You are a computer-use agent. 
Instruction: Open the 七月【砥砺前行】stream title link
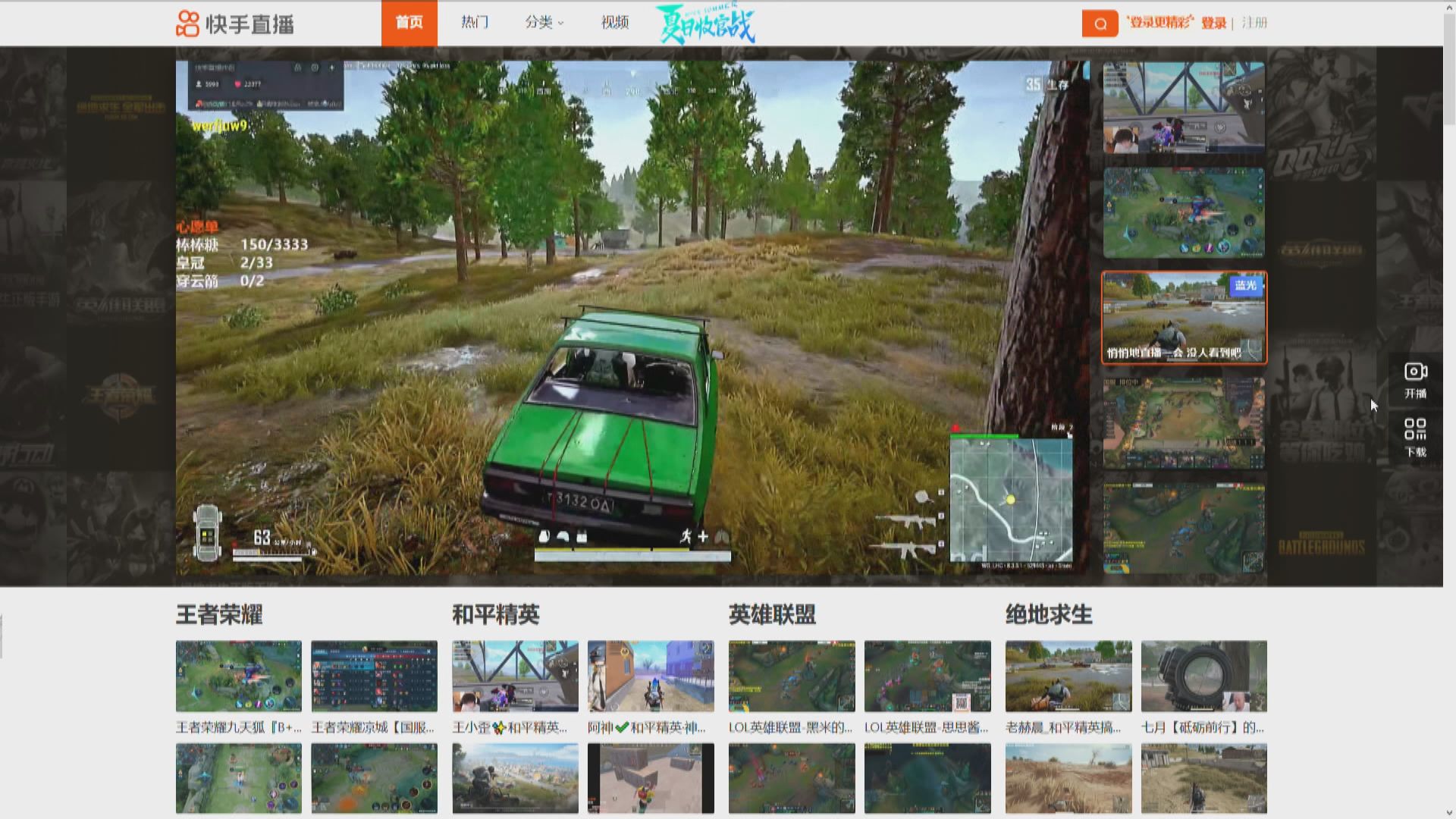coord(1203,727)
